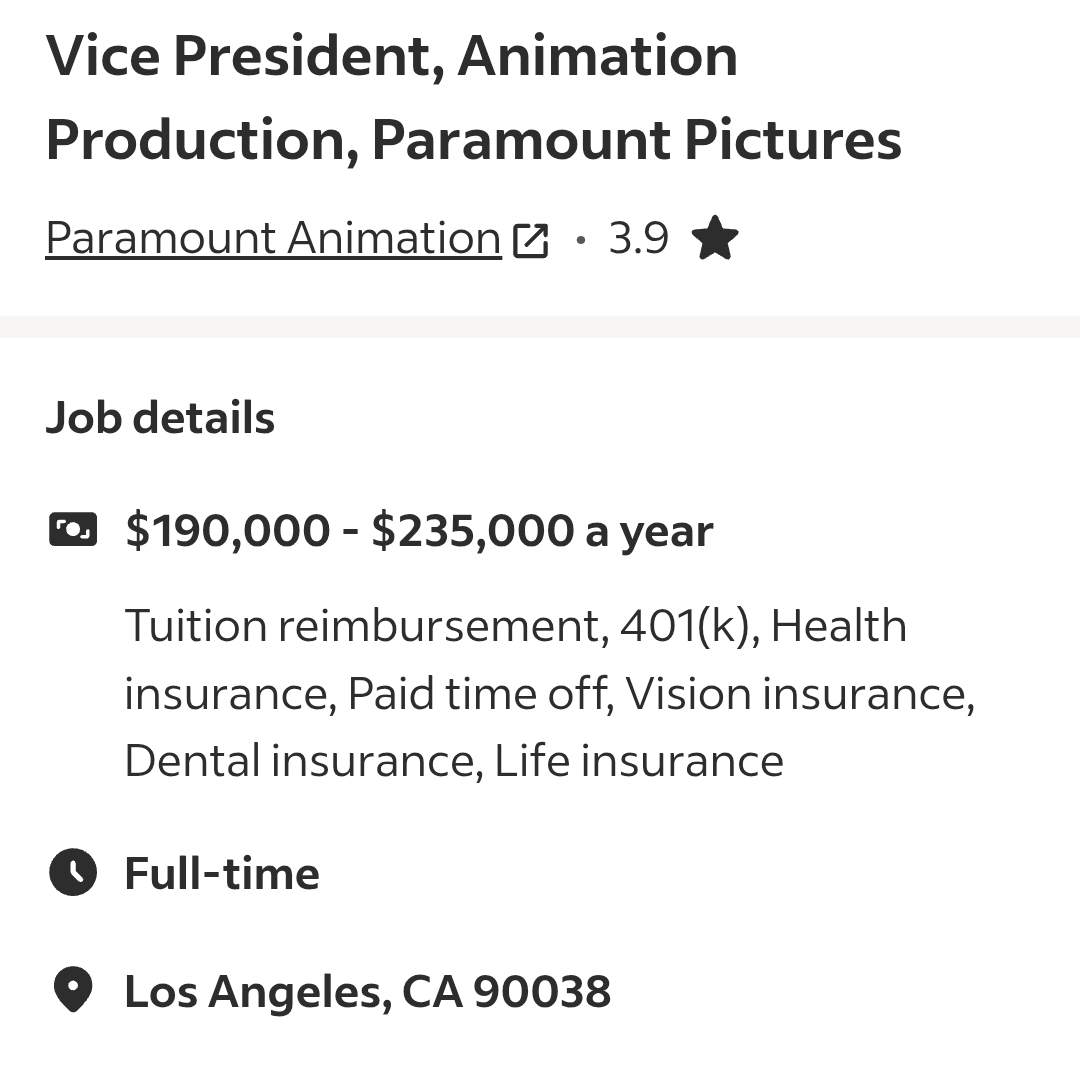1080x1073 pixels.
Task: Click the cash salary icon
Action: pyautogui.click(x=73, y=530)
